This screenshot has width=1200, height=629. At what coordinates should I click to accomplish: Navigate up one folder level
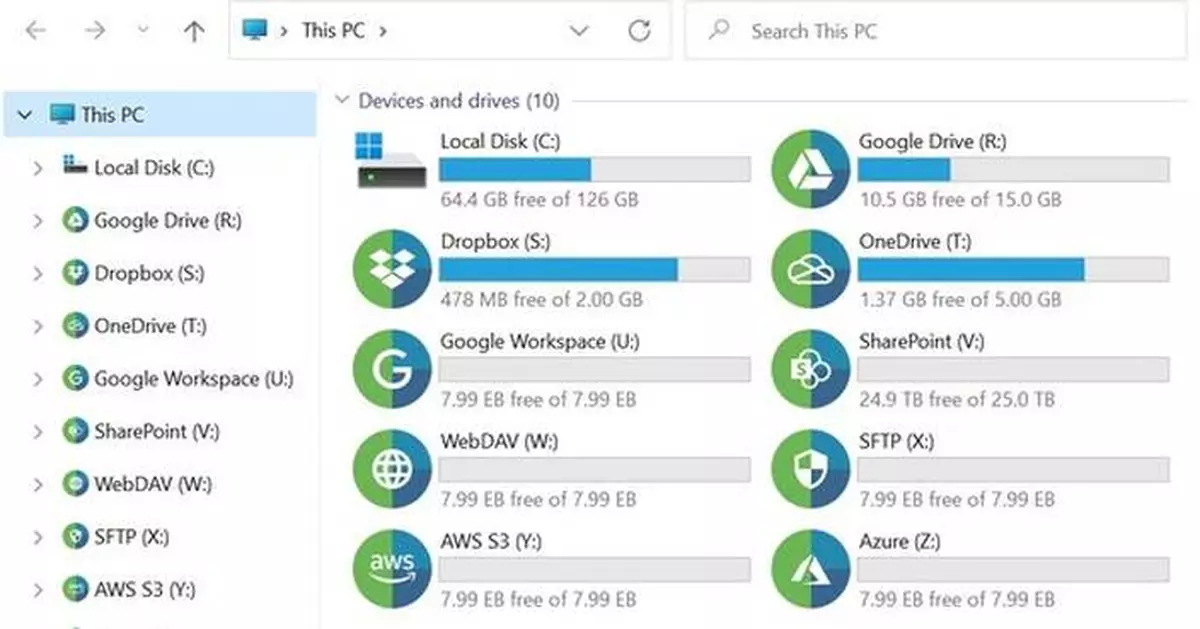pyautogui.click(x=192, y=30)
